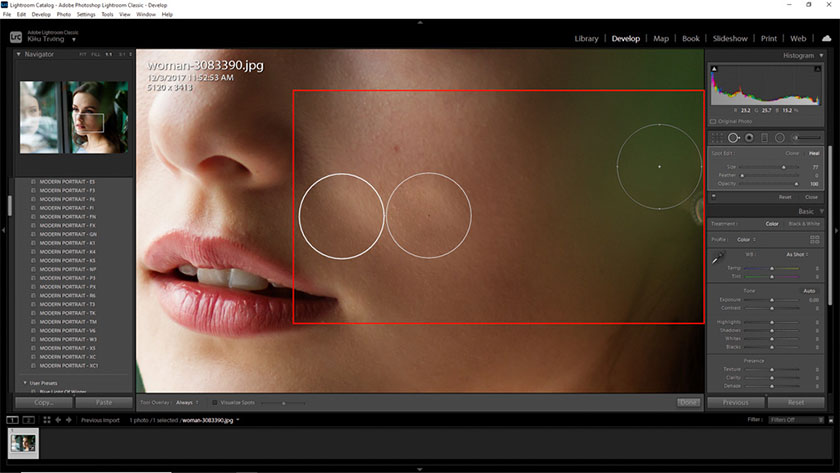Hide the filmstrip with bottom edge arrow
The height and width of the screenshot is (473, 840).
tap(420, 469)
